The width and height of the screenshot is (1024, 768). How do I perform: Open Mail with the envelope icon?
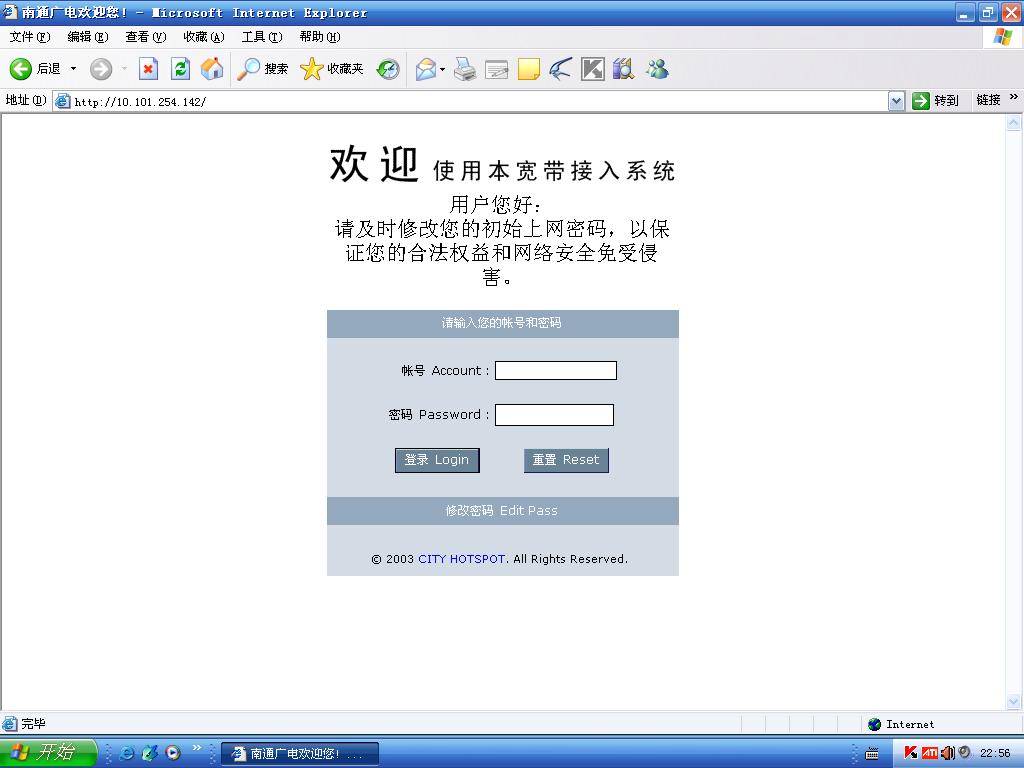423,69
